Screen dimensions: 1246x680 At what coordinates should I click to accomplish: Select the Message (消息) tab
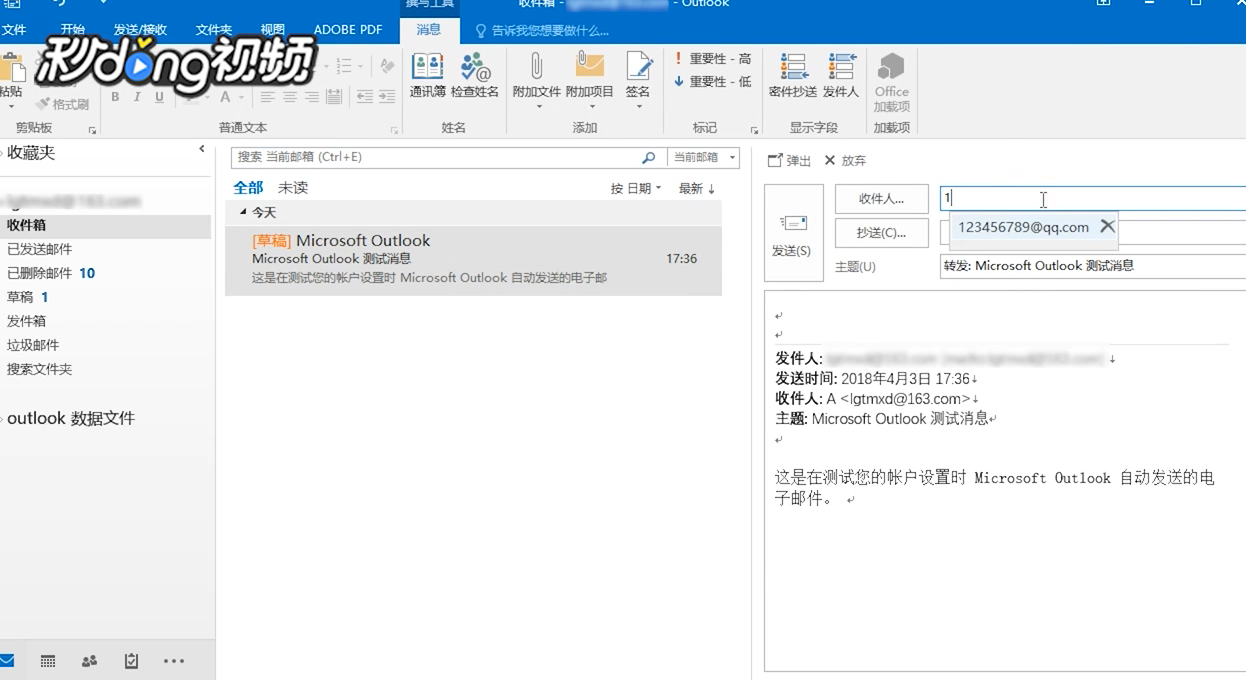429,30
